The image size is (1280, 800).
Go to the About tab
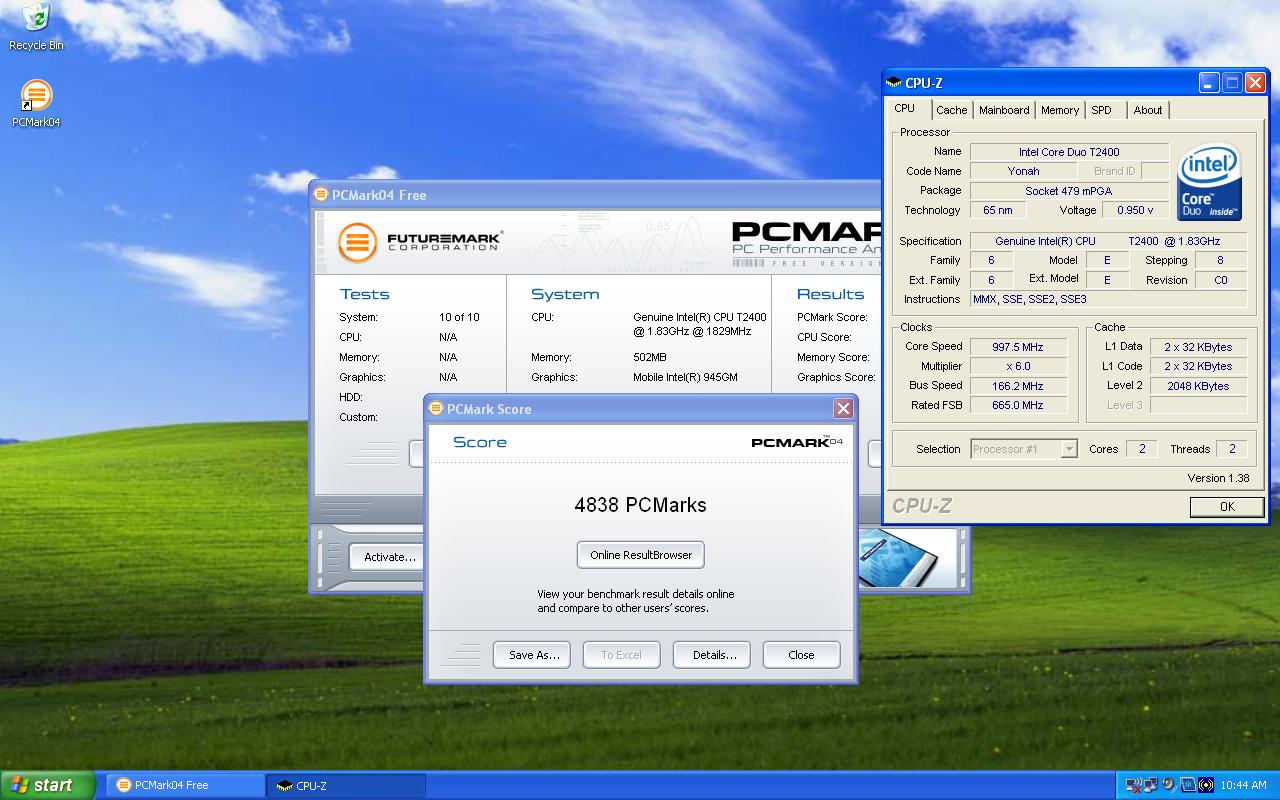(x=1148, y=110)
